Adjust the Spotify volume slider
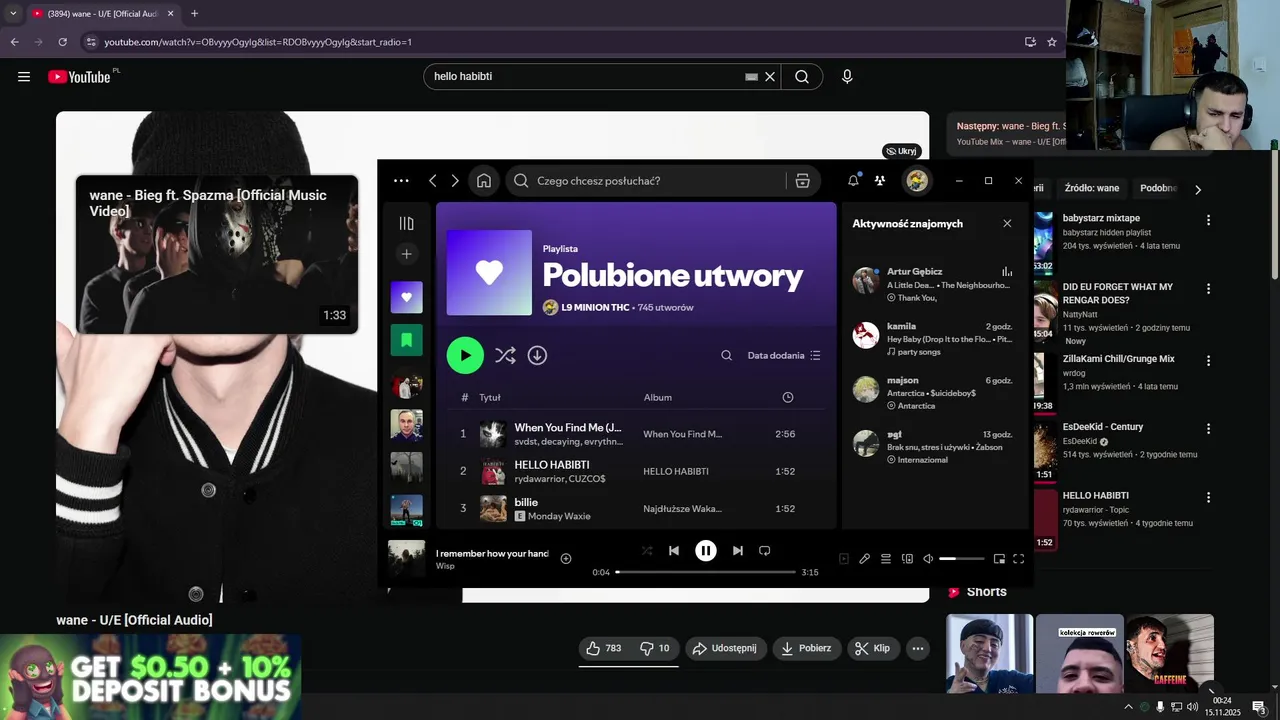 pyautogui.click(x=962, y=559)
